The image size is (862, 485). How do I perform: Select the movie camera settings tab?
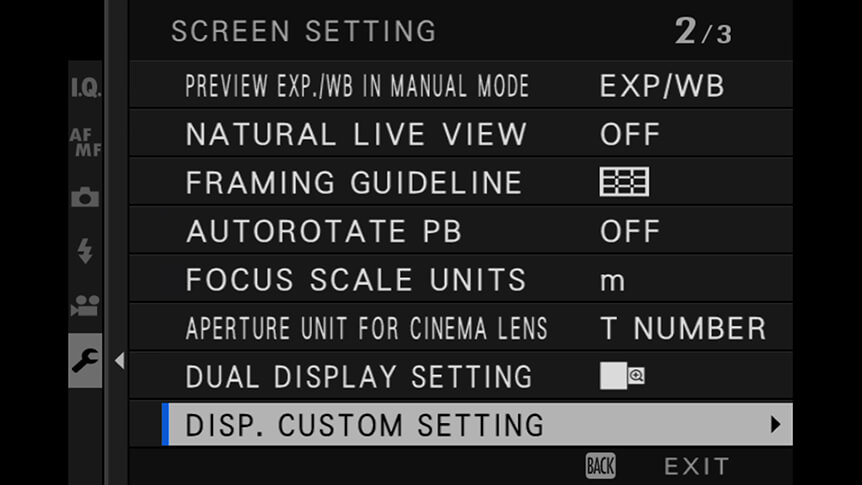point(85,306)
